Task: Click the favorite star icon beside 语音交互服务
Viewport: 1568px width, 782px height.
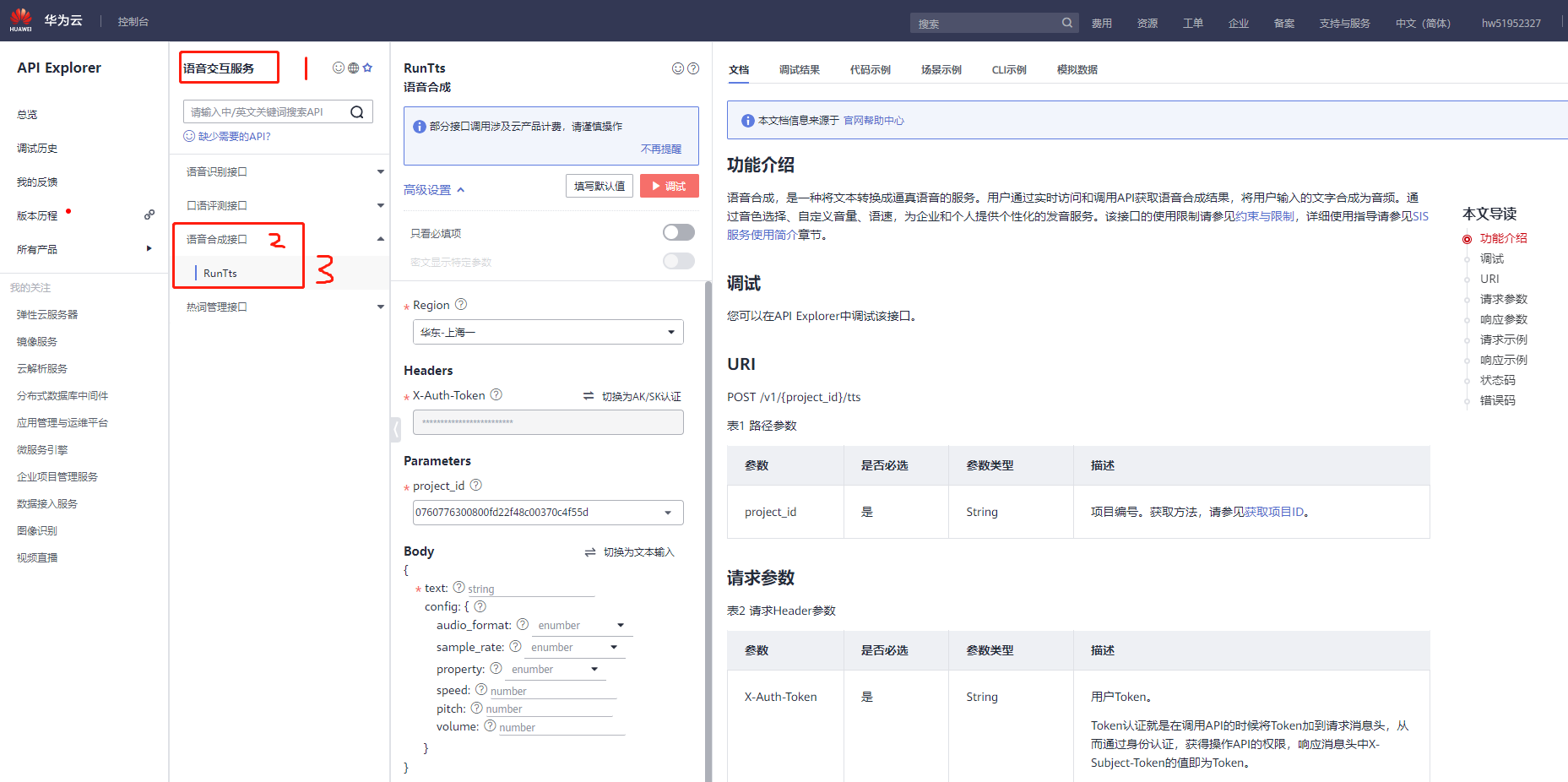Action: [x=367, y=68]
